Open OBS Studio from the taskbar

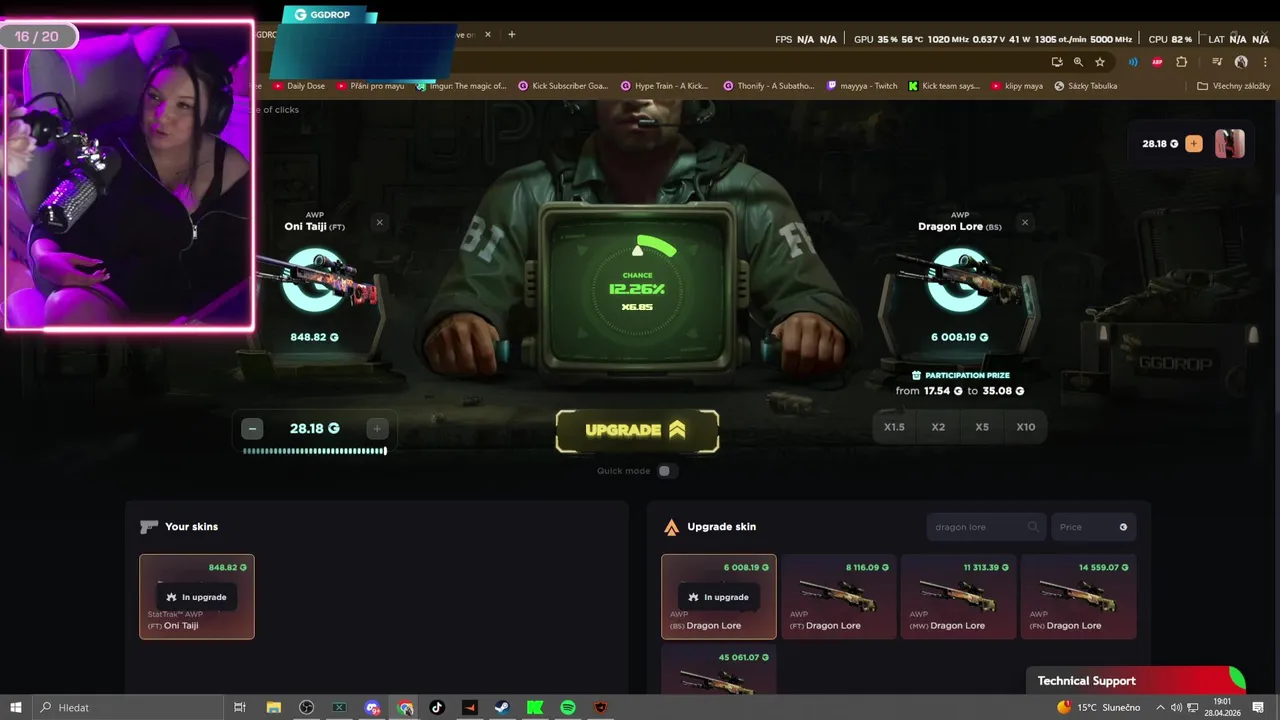(307, 707)
